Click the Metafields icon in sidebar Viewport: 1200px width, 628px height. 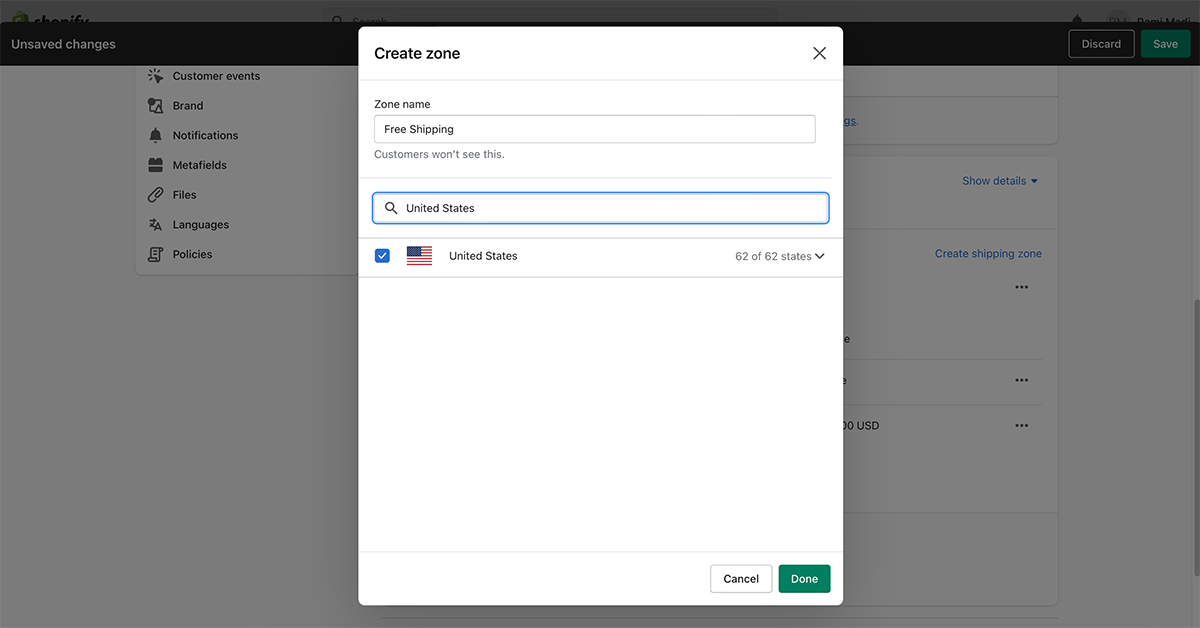(155, 164)
